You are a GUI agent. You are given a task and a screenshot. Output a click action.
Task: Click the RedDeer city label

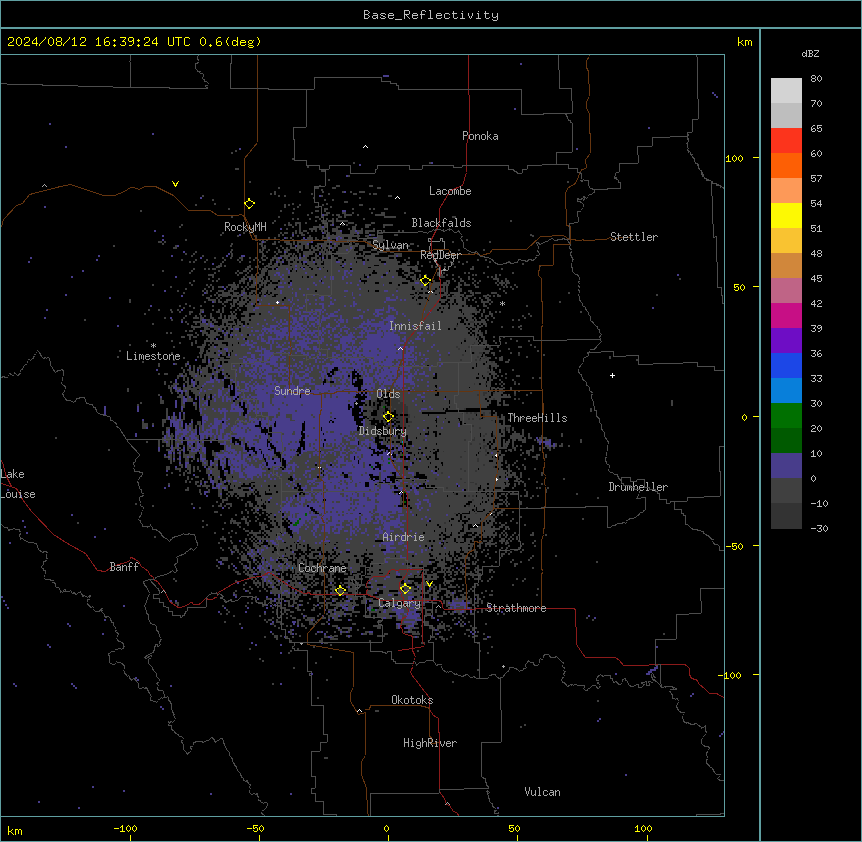pos(441,255)
